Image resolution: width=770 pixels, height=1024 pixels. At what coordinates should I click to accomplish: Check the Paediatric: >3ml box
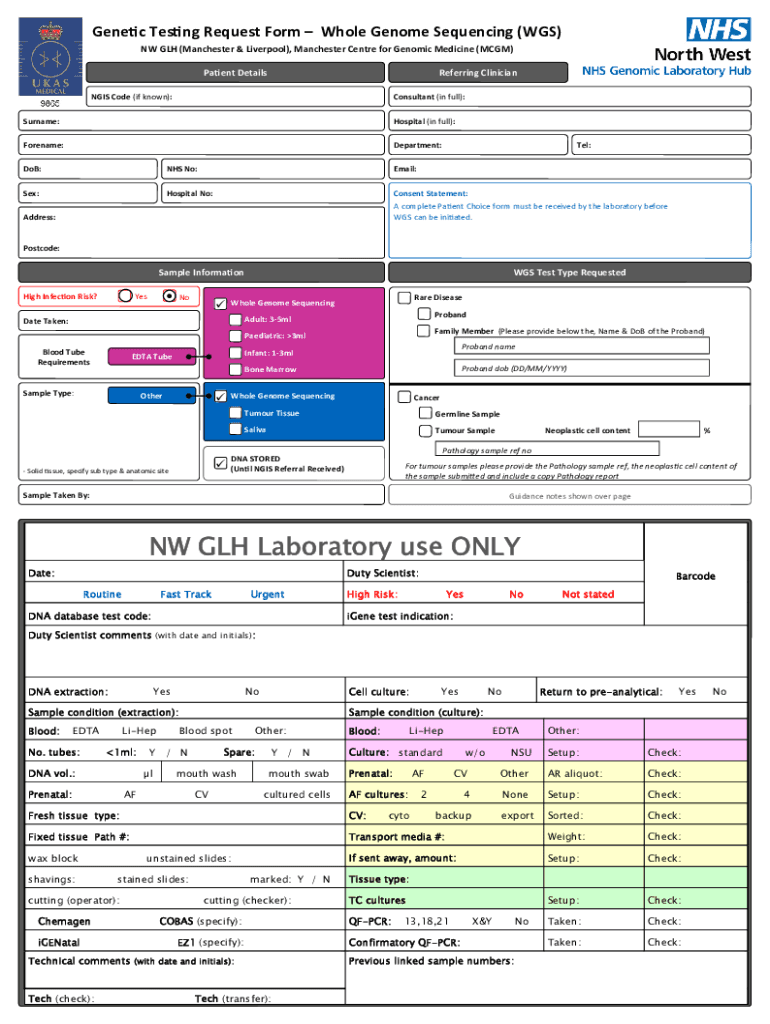235,336
